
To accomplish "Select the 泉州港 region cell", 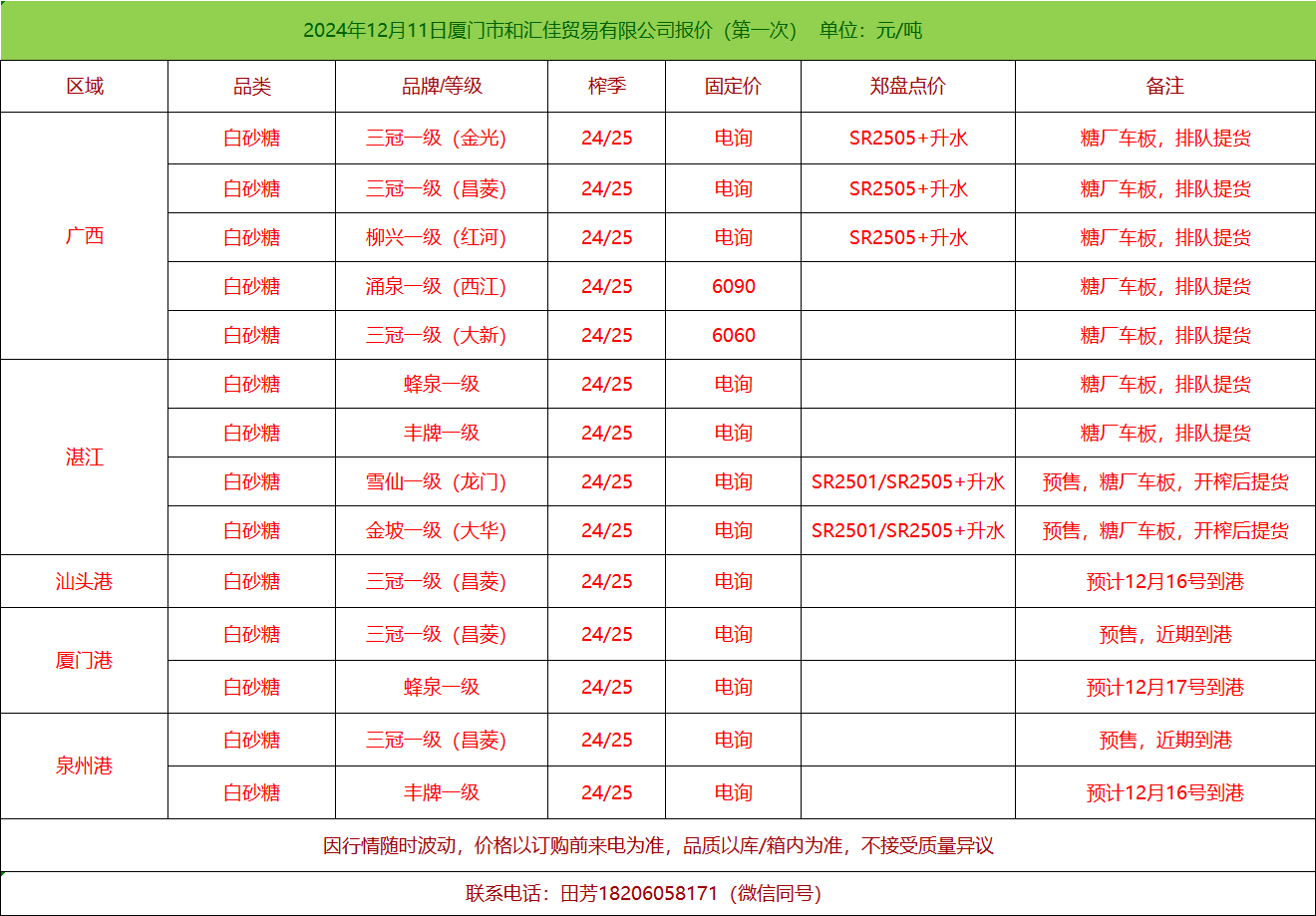I will pyautogui.click(x=85, y=766).
